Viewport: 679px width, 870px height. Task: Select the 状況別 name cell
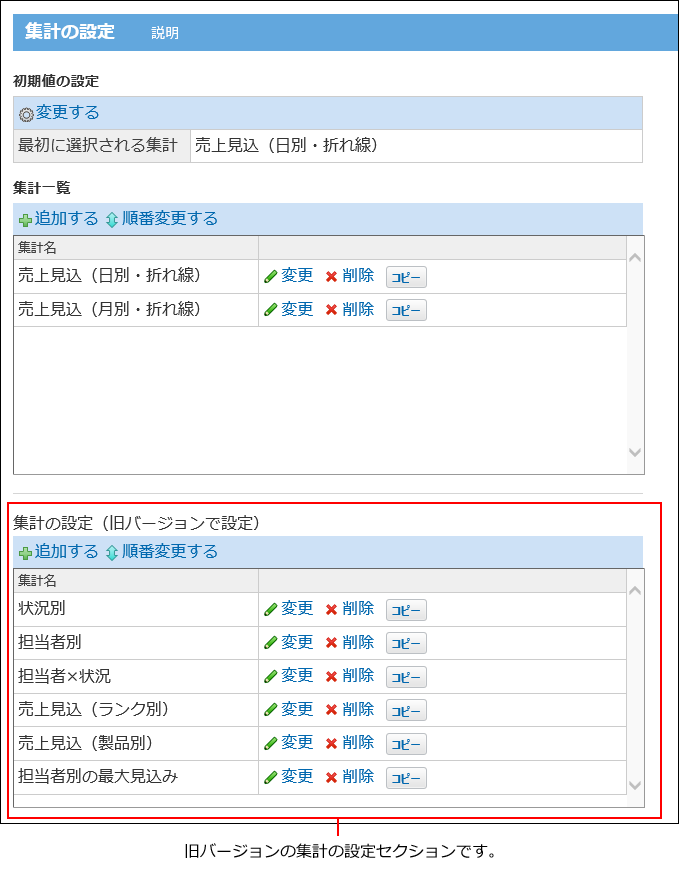(x=136, y=609)
